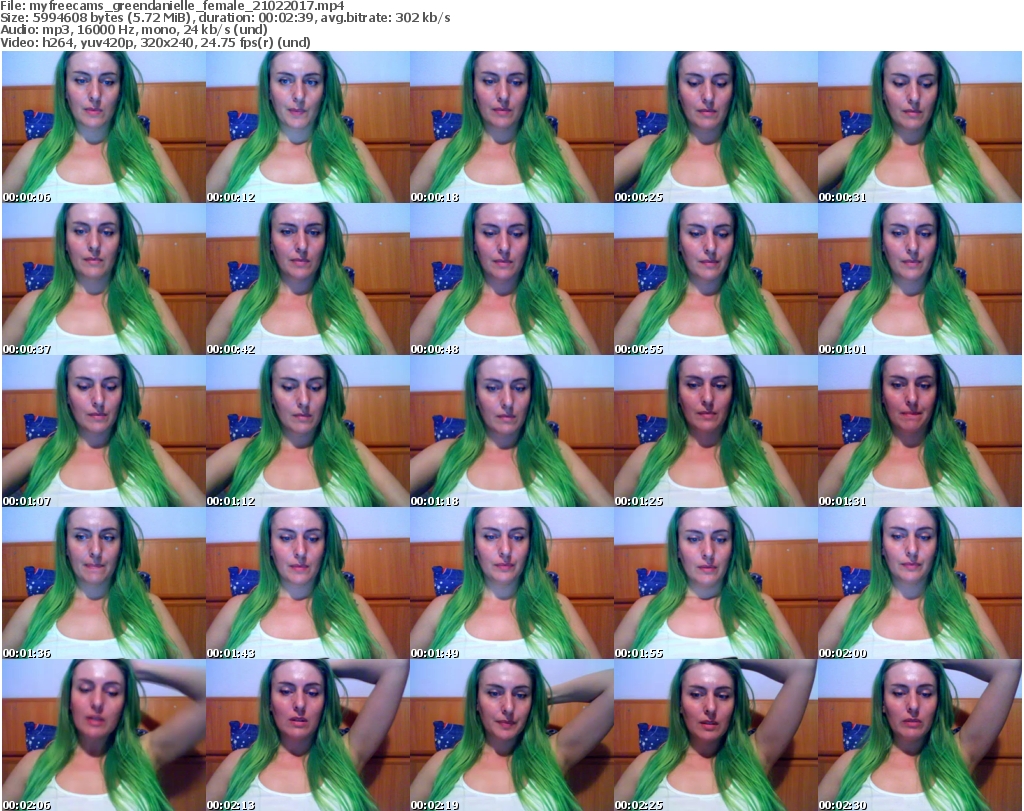Image resolution: width=1024 pixels, height=811 pixels.
Task: Select the thumbnail timestamped 00:02:00
Action: (x=920, y=583)
